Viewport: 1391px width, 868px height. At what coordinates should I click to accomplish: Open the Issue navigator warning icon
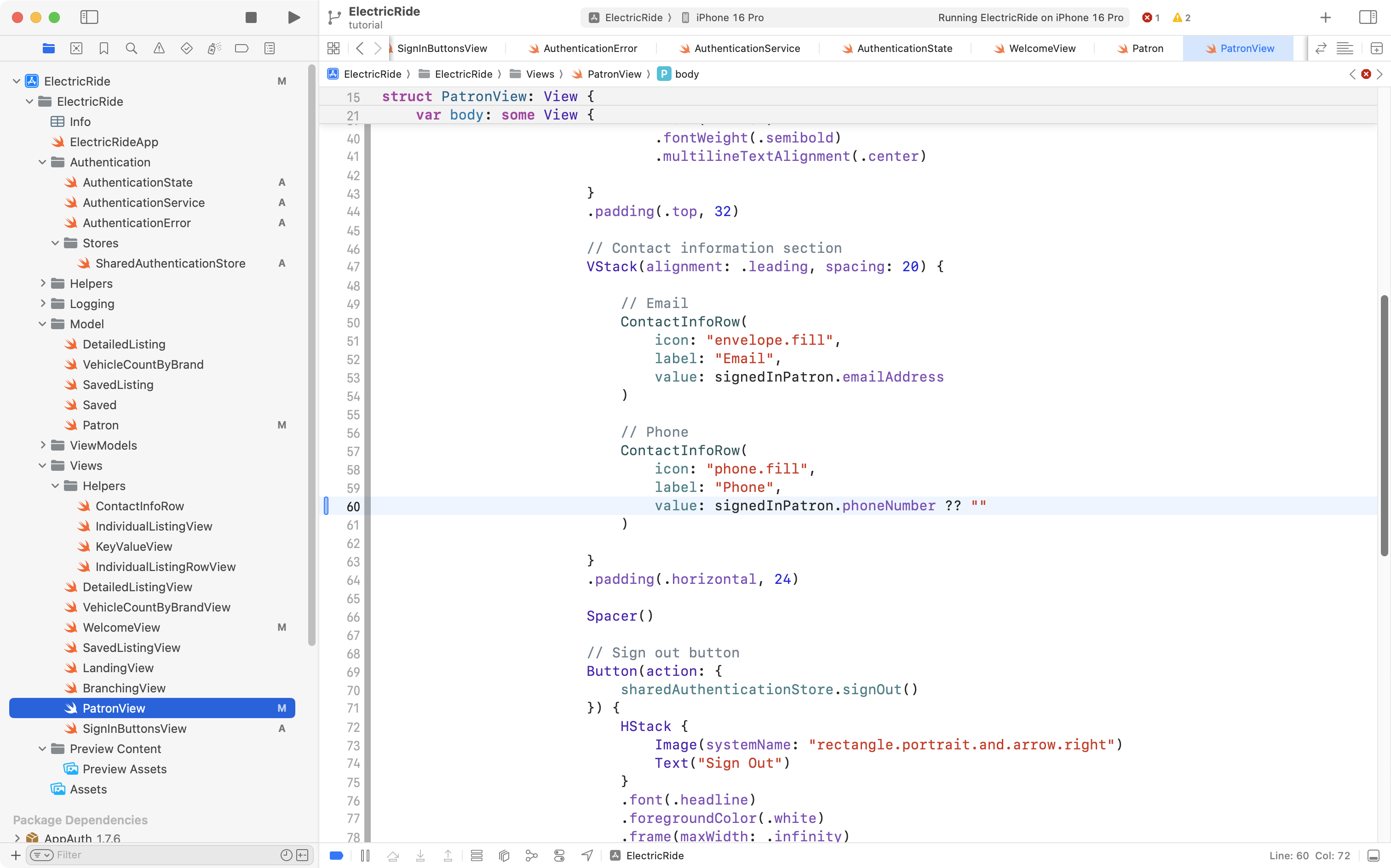159,48
